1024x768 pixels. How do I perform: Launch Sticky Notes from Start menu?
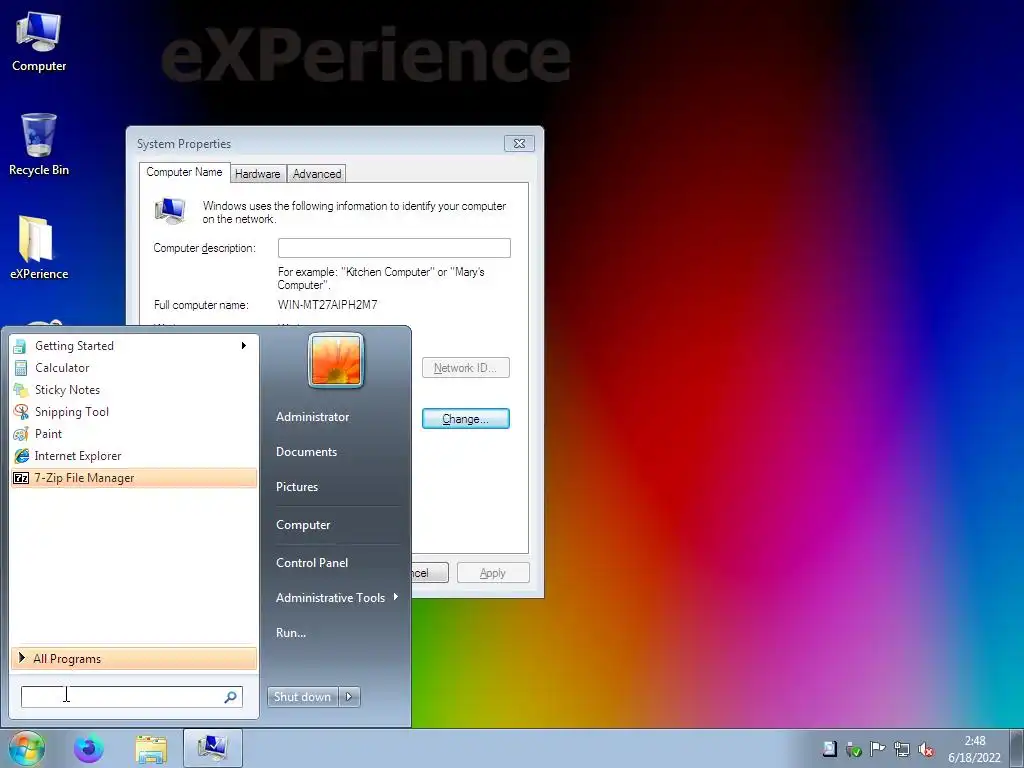point(134,390)
